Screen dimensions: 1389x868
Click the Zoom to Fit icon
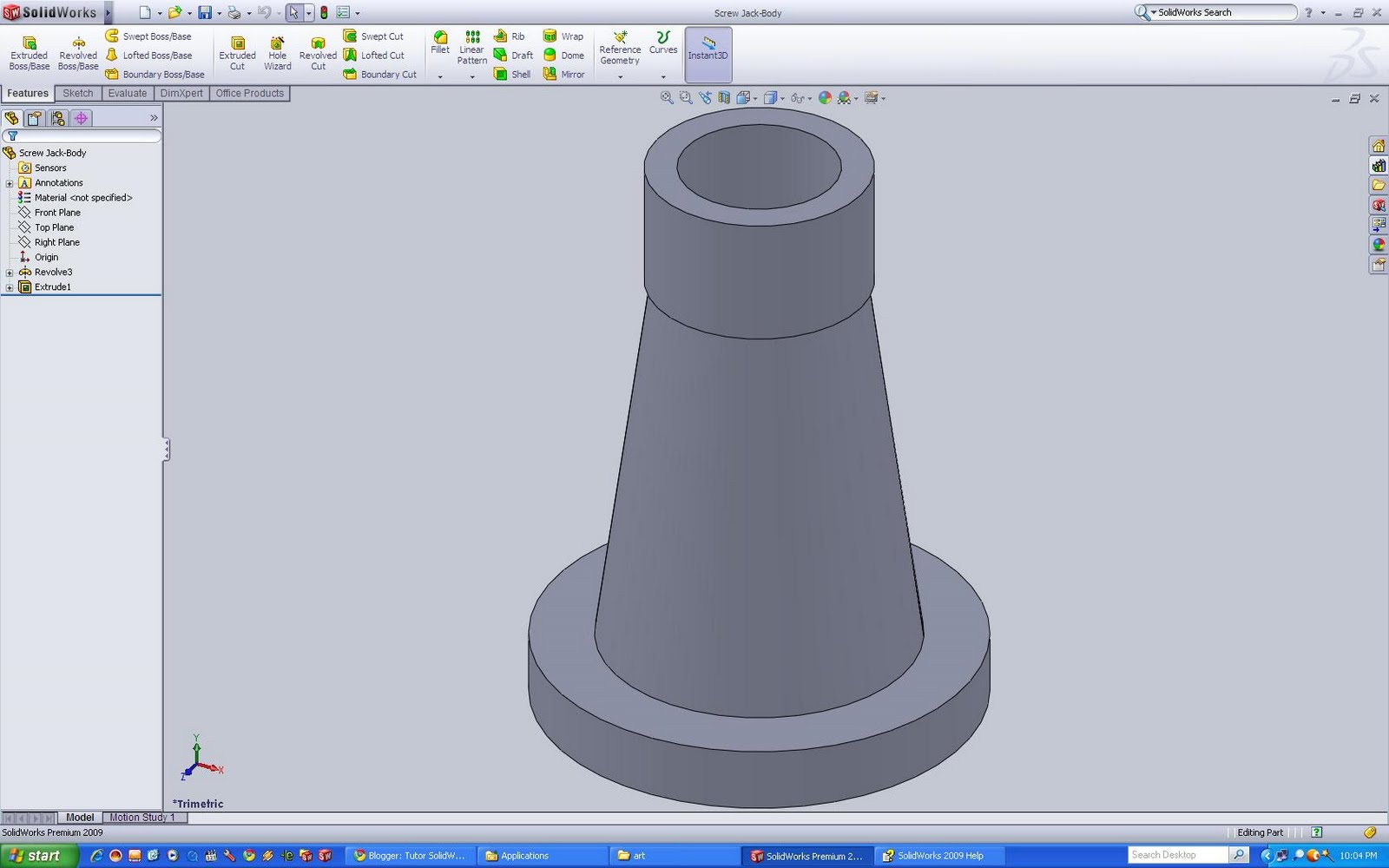click(667, 97)
